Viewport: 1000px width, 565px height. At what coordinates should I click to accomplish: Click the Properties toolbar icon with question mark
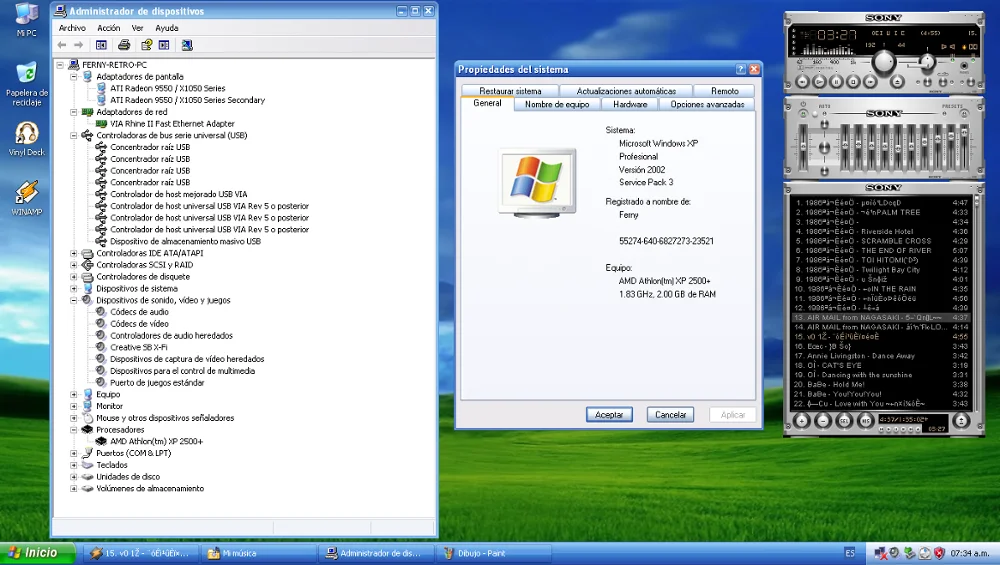147,45
